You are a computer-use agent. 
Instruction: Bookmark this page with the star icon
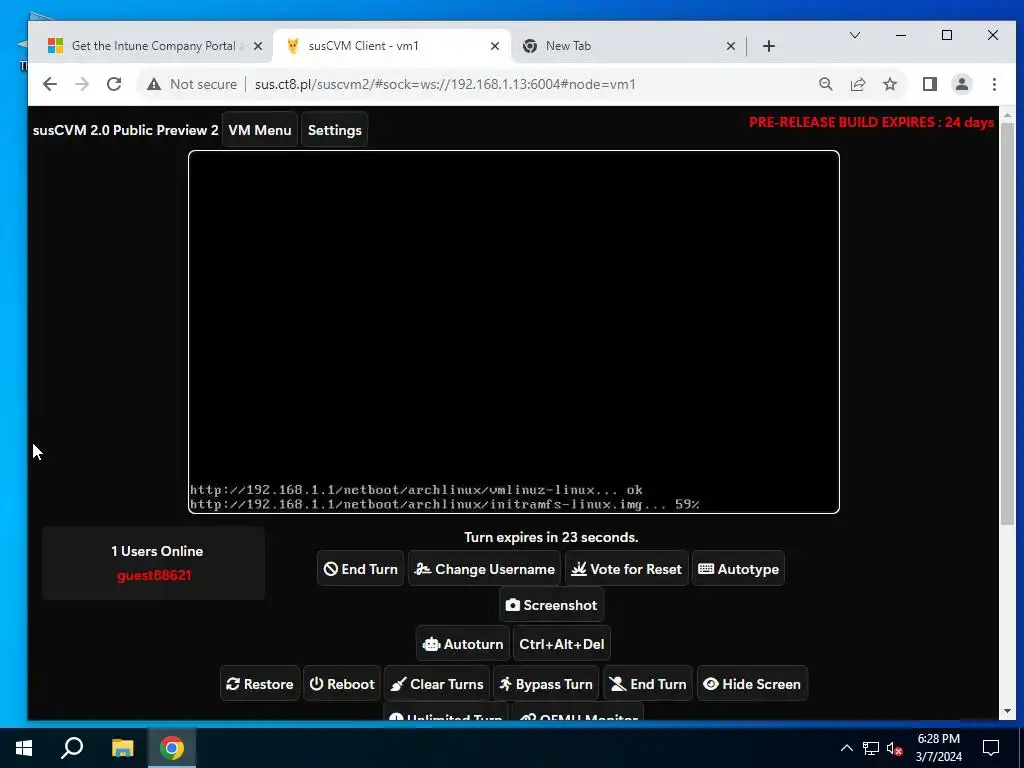(x=889, y=84)
